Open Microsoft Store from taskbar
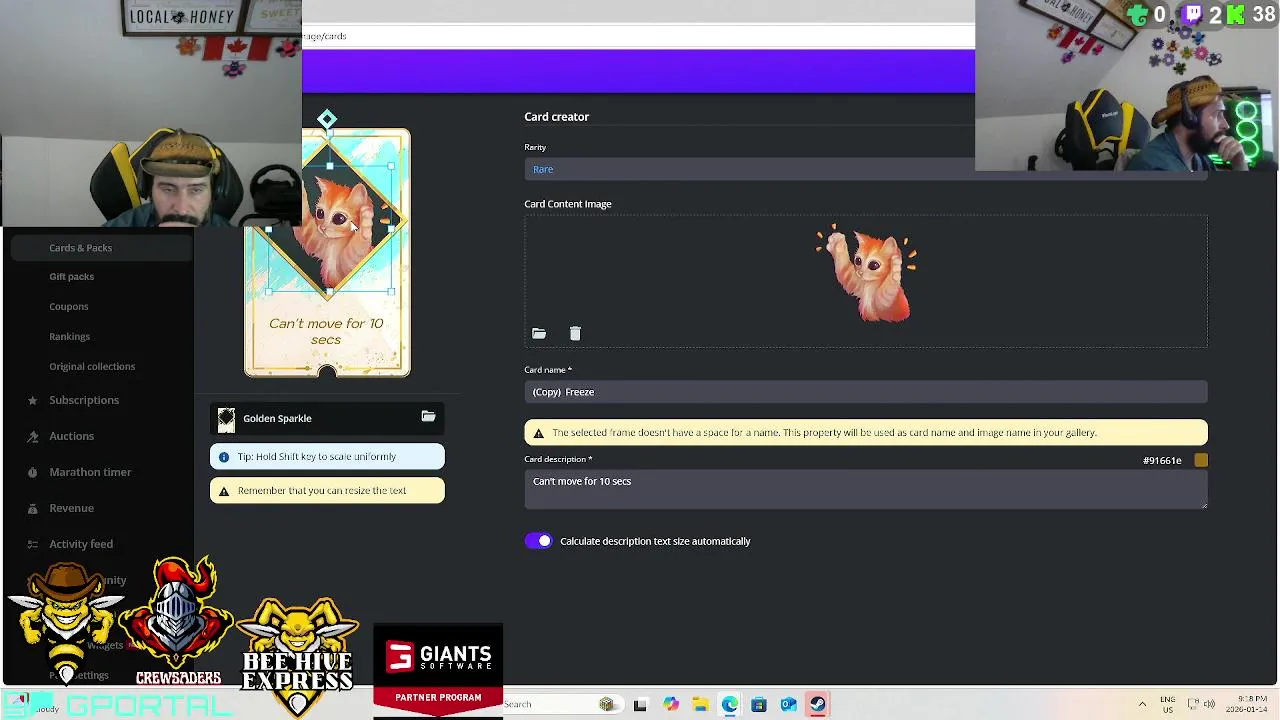The height and width of the screenshot is (720, 1280). 759,704
